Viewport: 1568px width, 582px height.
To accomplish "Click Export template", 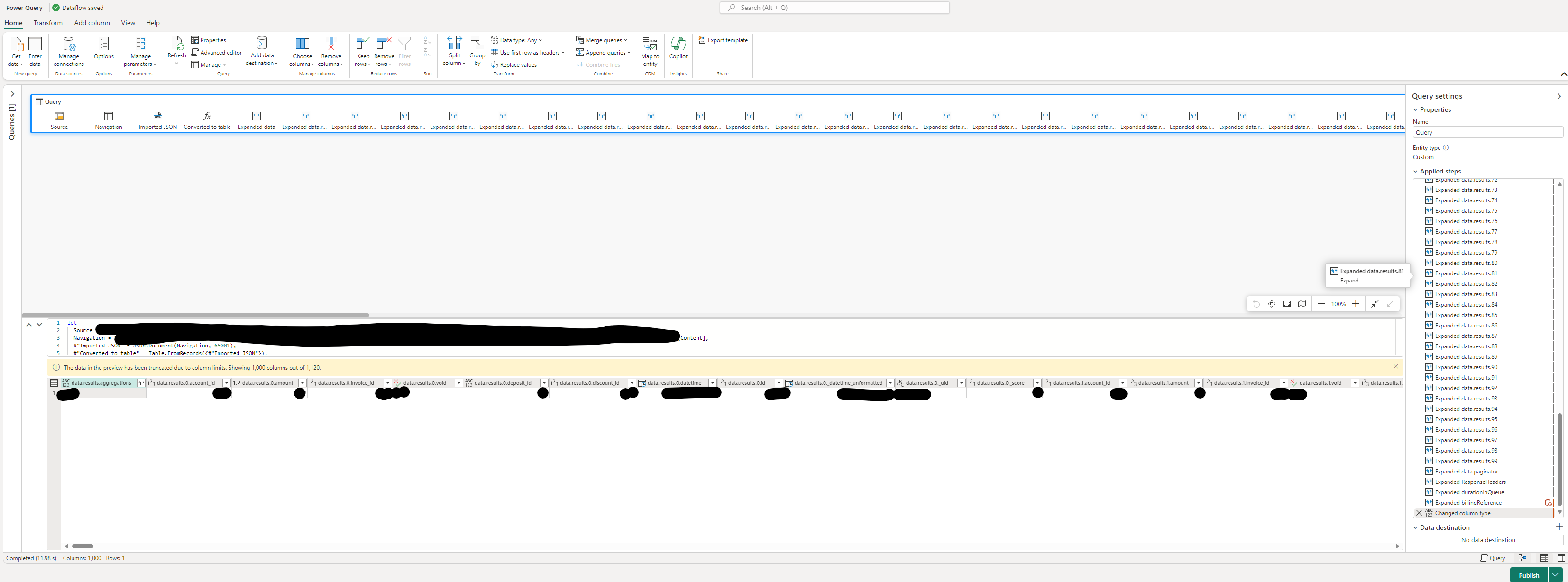I will pyautogui.click(x=723, y=40).
